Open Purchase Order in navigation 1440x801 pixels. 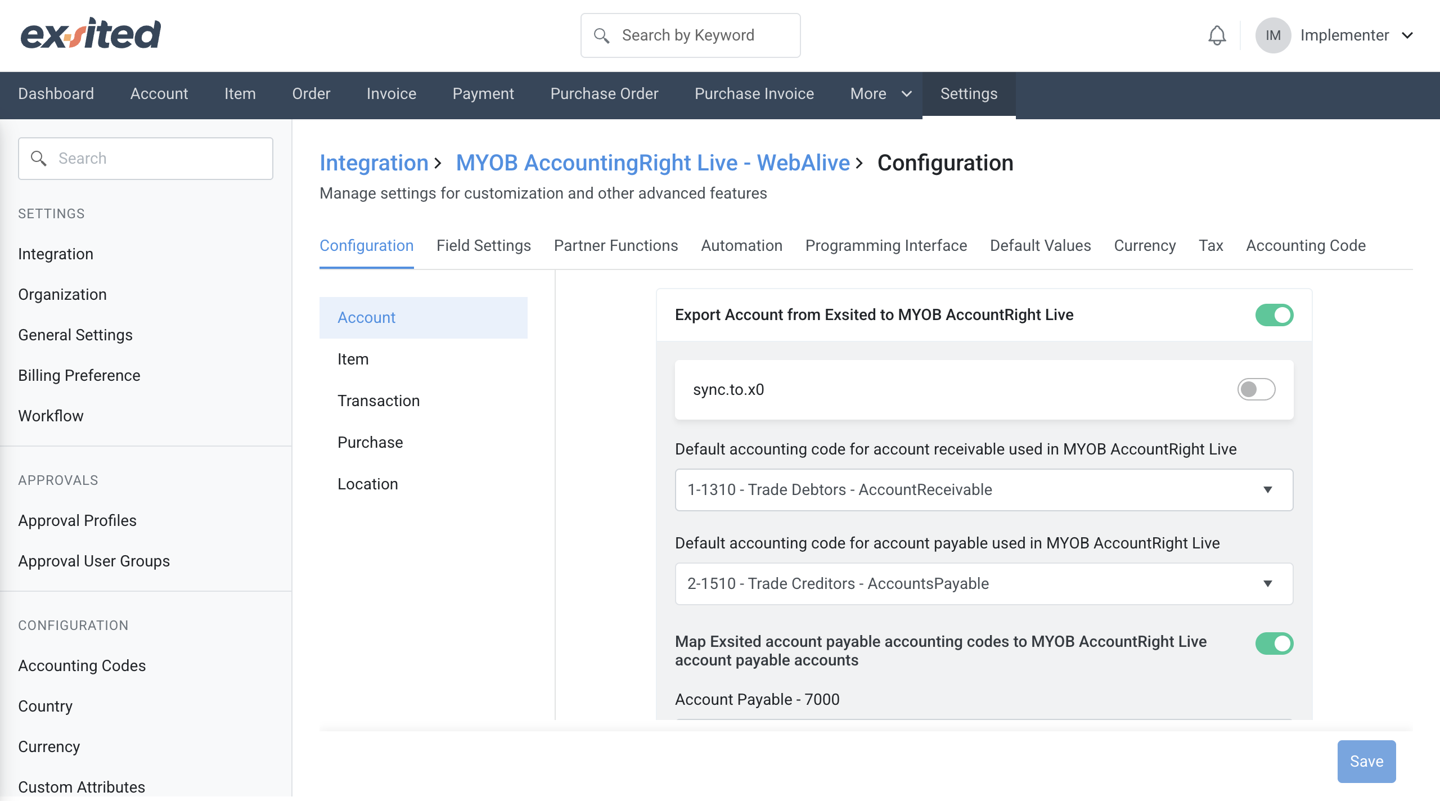point(604,94)
